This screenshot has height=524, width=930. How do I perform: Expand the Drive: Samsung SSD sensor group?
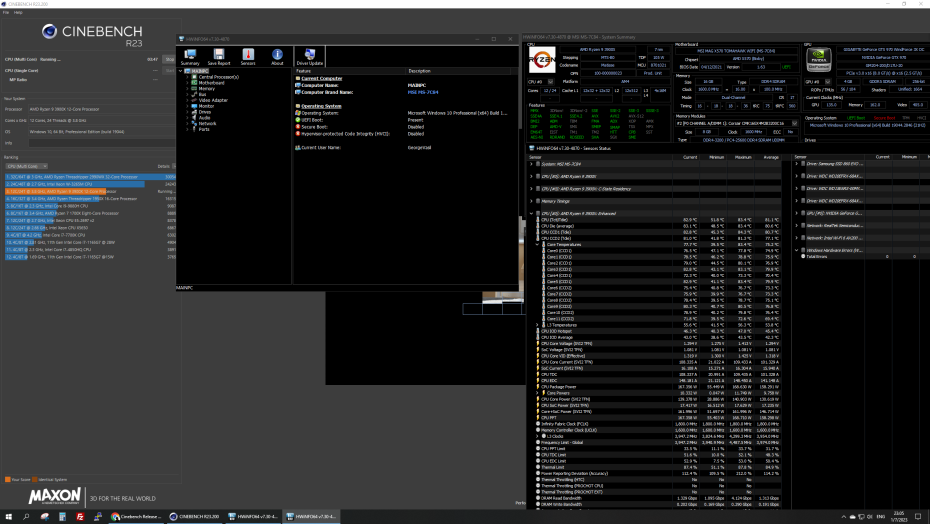click(797, 164)
